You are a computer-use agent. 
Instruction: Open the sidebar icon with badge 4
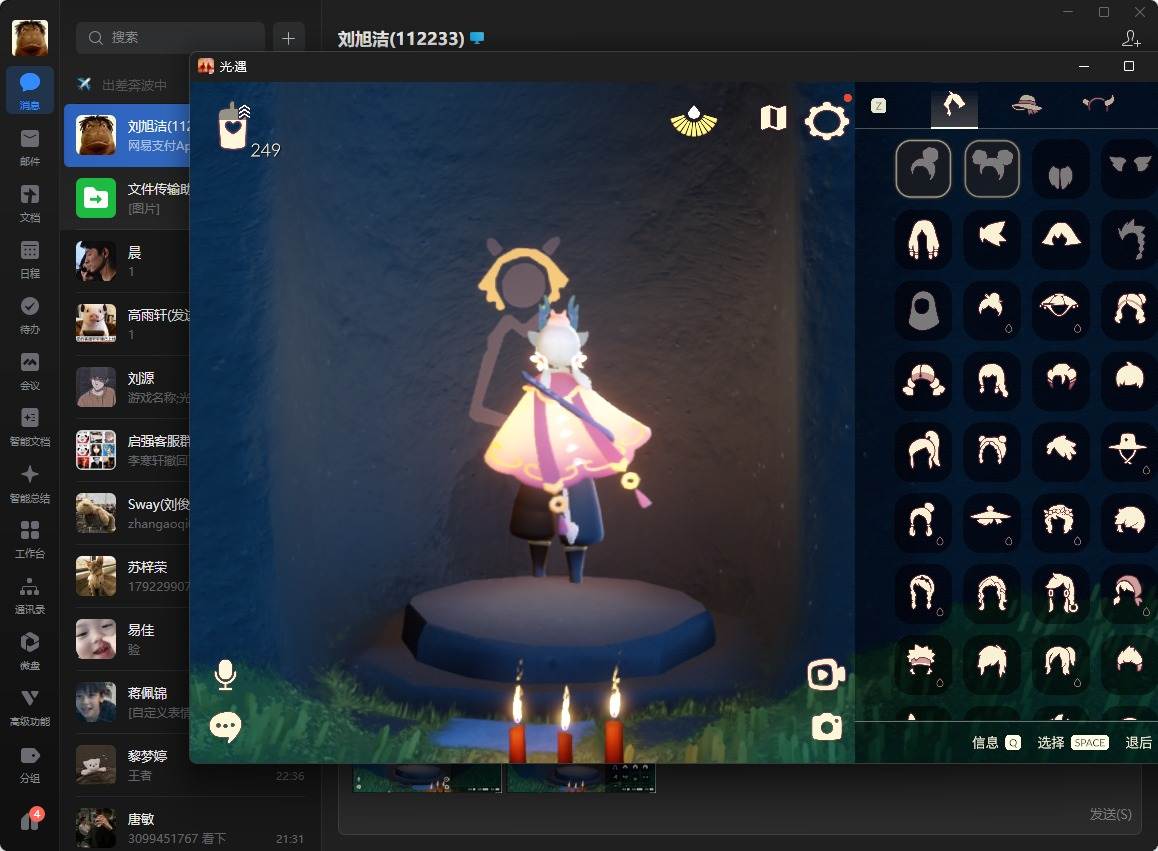tap(30, 819)
